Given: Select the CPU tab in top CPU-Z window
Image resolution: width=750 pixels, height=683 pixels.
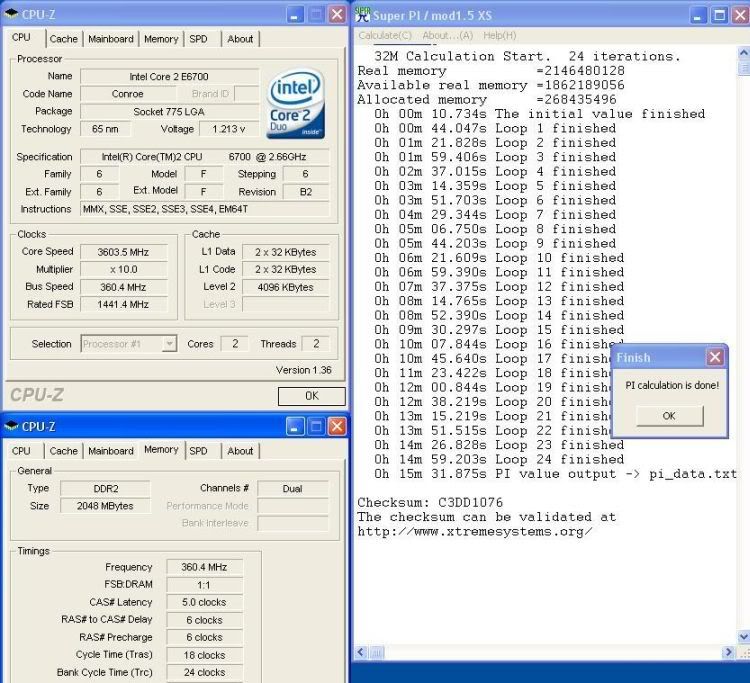Looking at the screenshot, I should 22,37.
